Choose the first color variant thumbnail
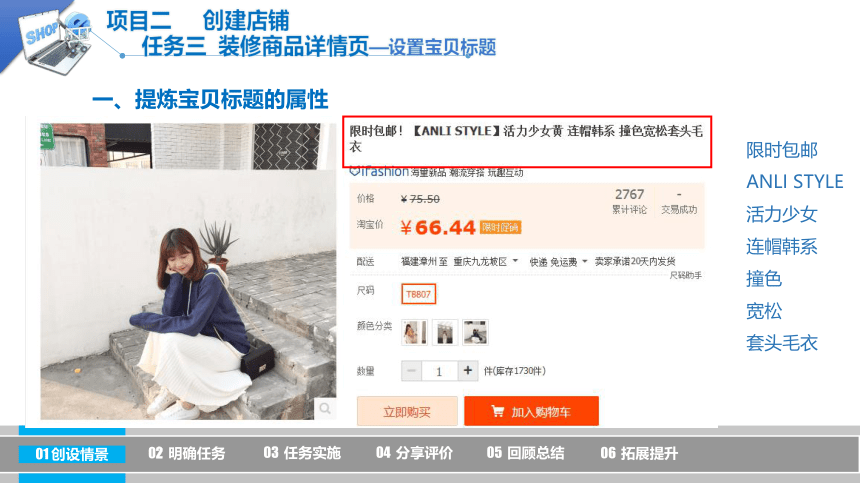Screen dimensions: 860x483 414,332
